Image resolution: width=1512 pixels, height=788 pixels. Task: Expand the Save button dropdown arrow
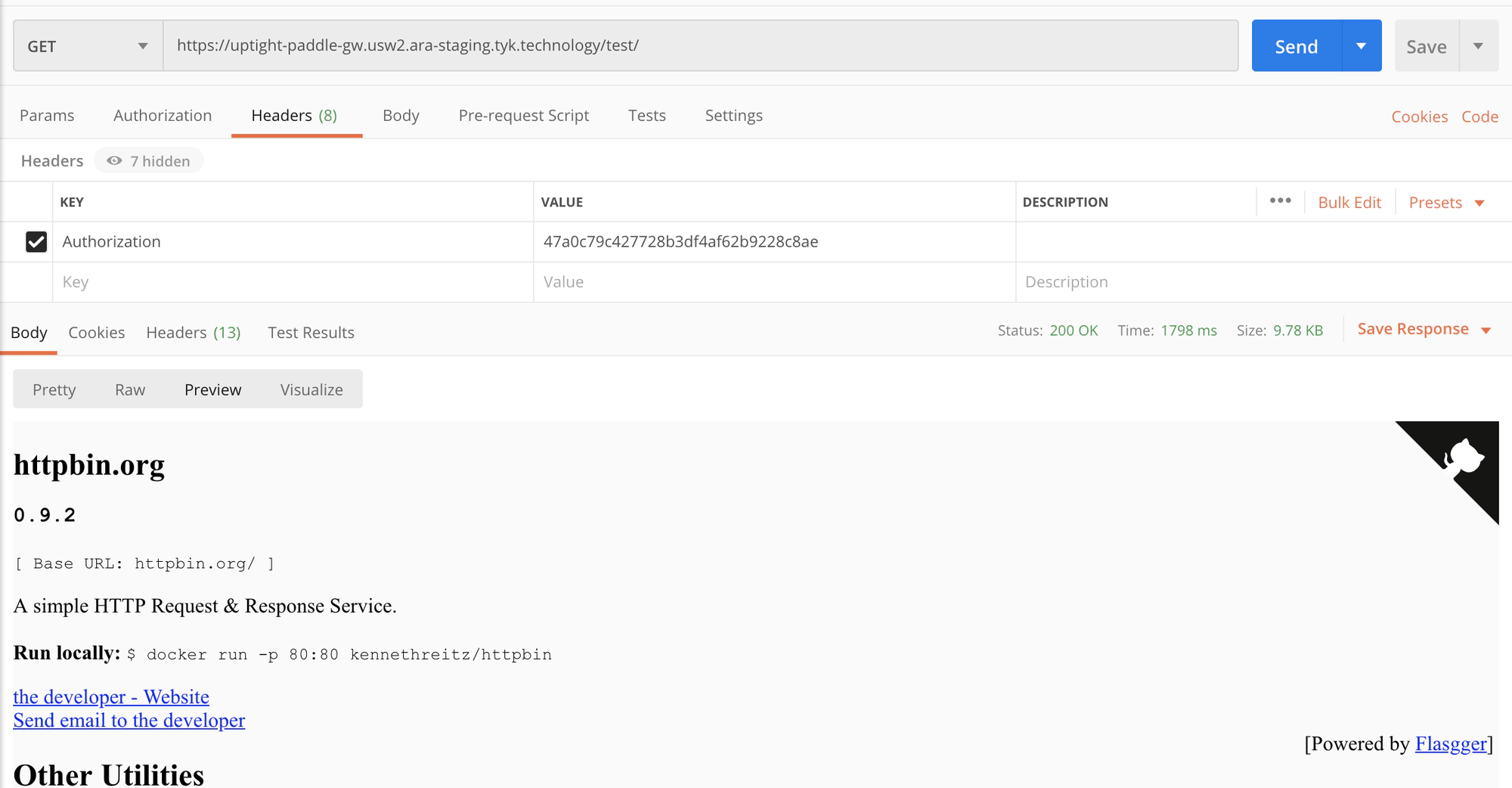1478,46
